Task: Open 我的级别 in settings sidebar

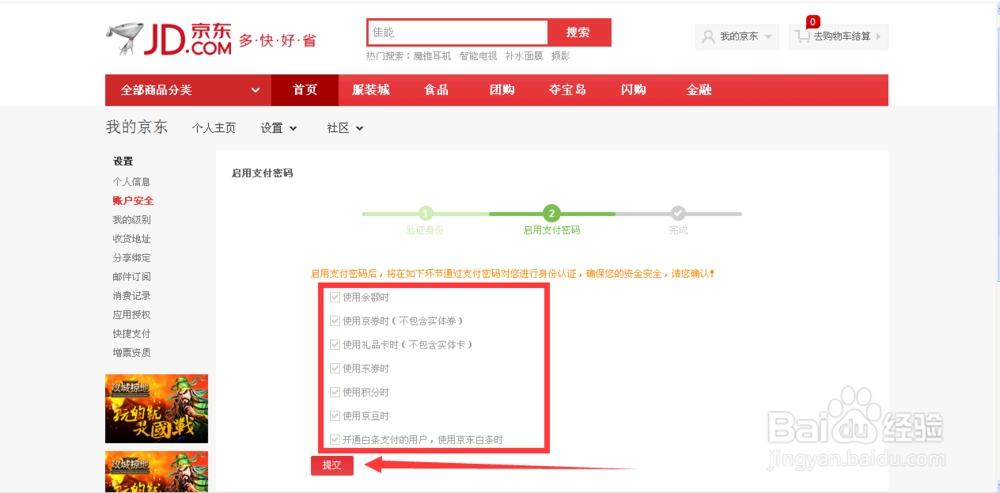Action: point(132,219)
